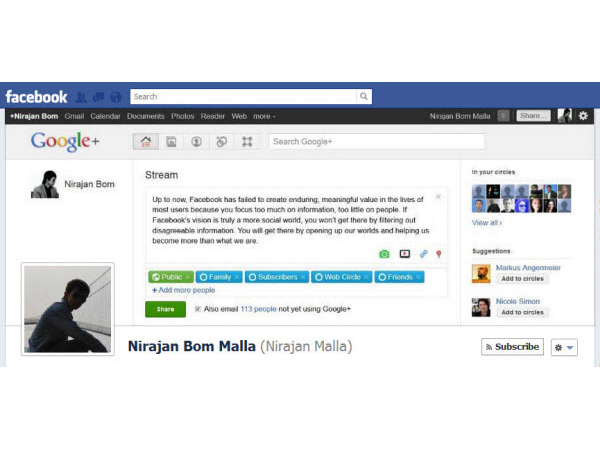The width and height of the screenshot is (600, 450).
Task: Click Nicole Simon's avatar
Action: (x=481, y=307)
